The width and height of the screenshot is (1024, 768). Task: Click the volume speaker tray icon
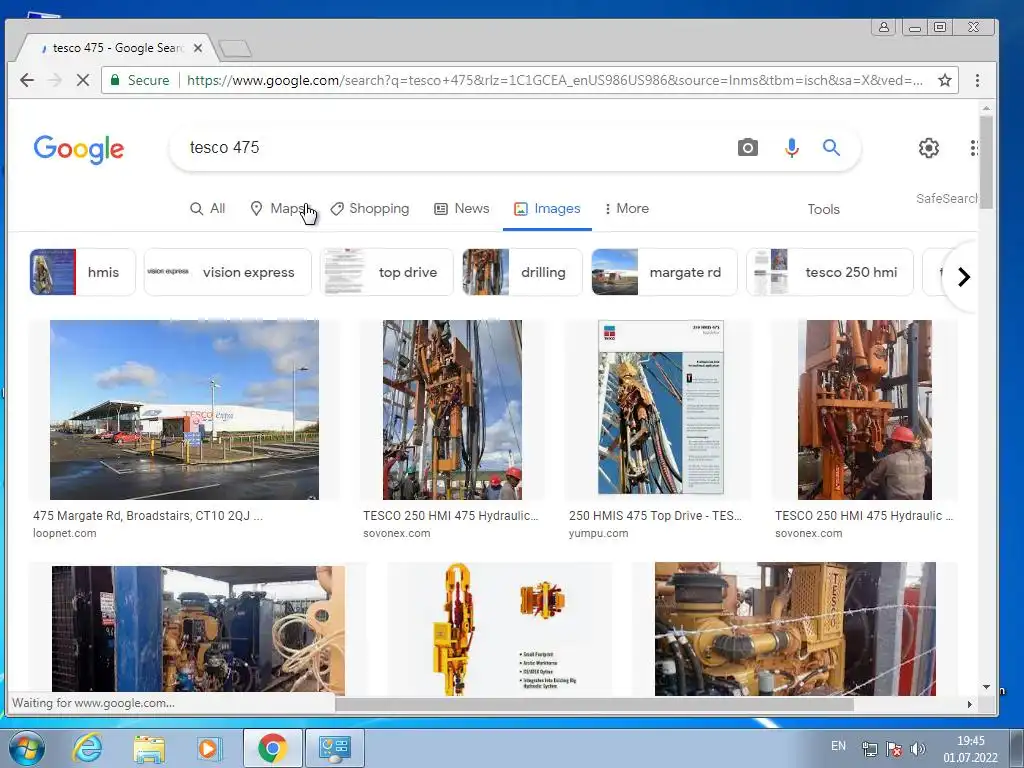pyautogui.click(x=918, y=749)
